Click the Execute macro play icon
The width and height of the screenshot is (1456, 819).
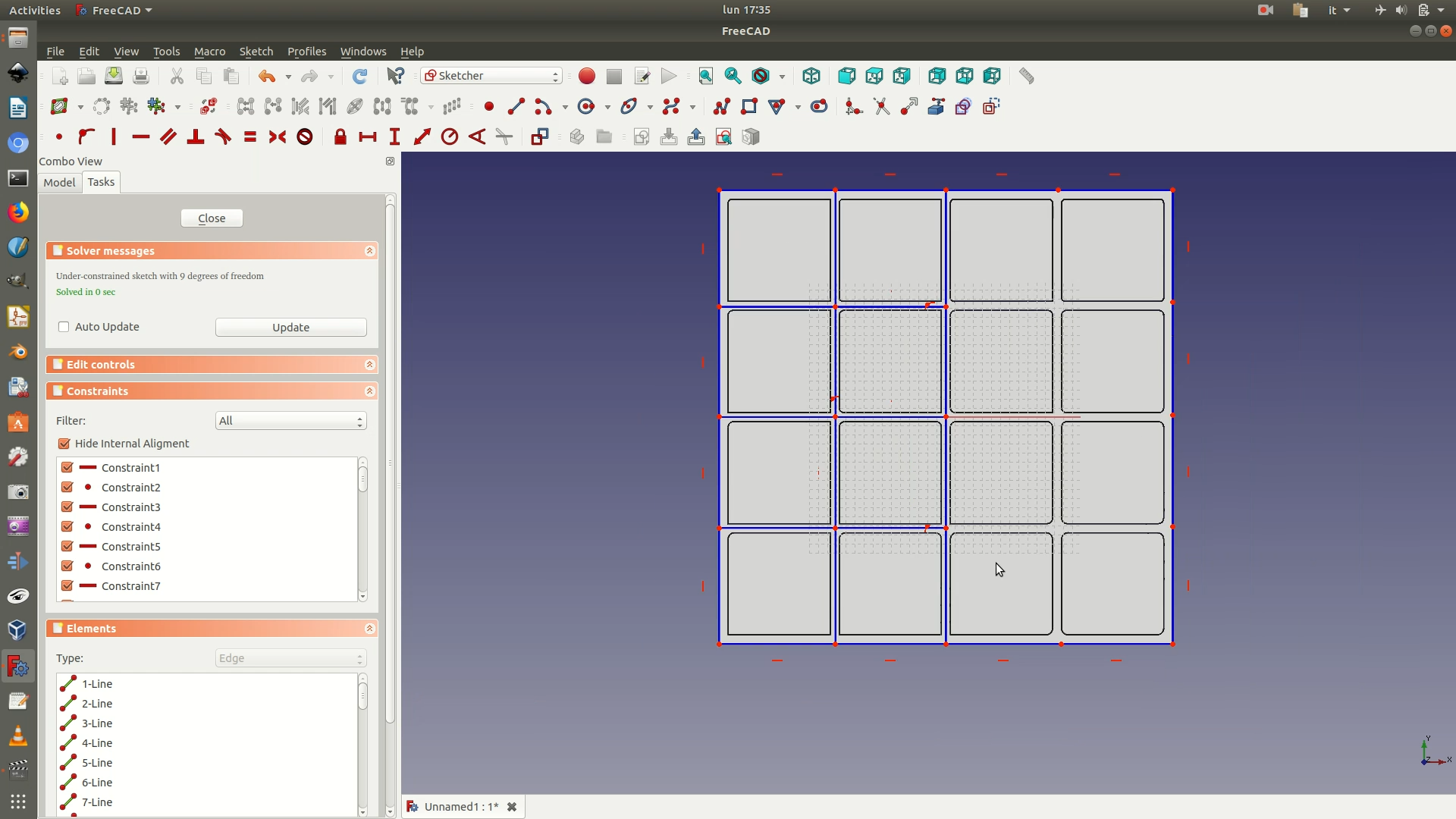coord(669,76)
